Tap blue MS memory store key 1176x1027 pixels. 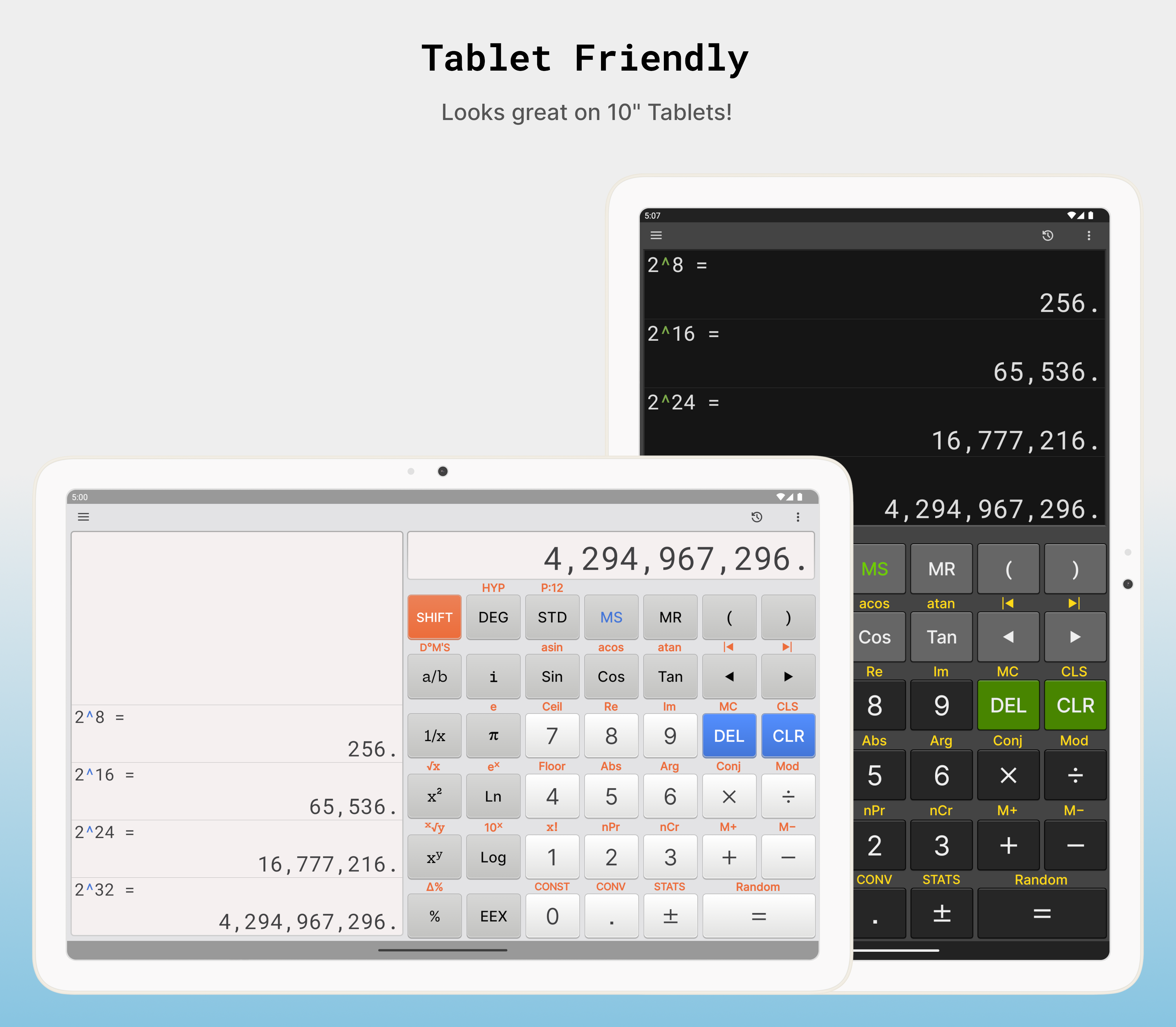[x=612, y=617]
